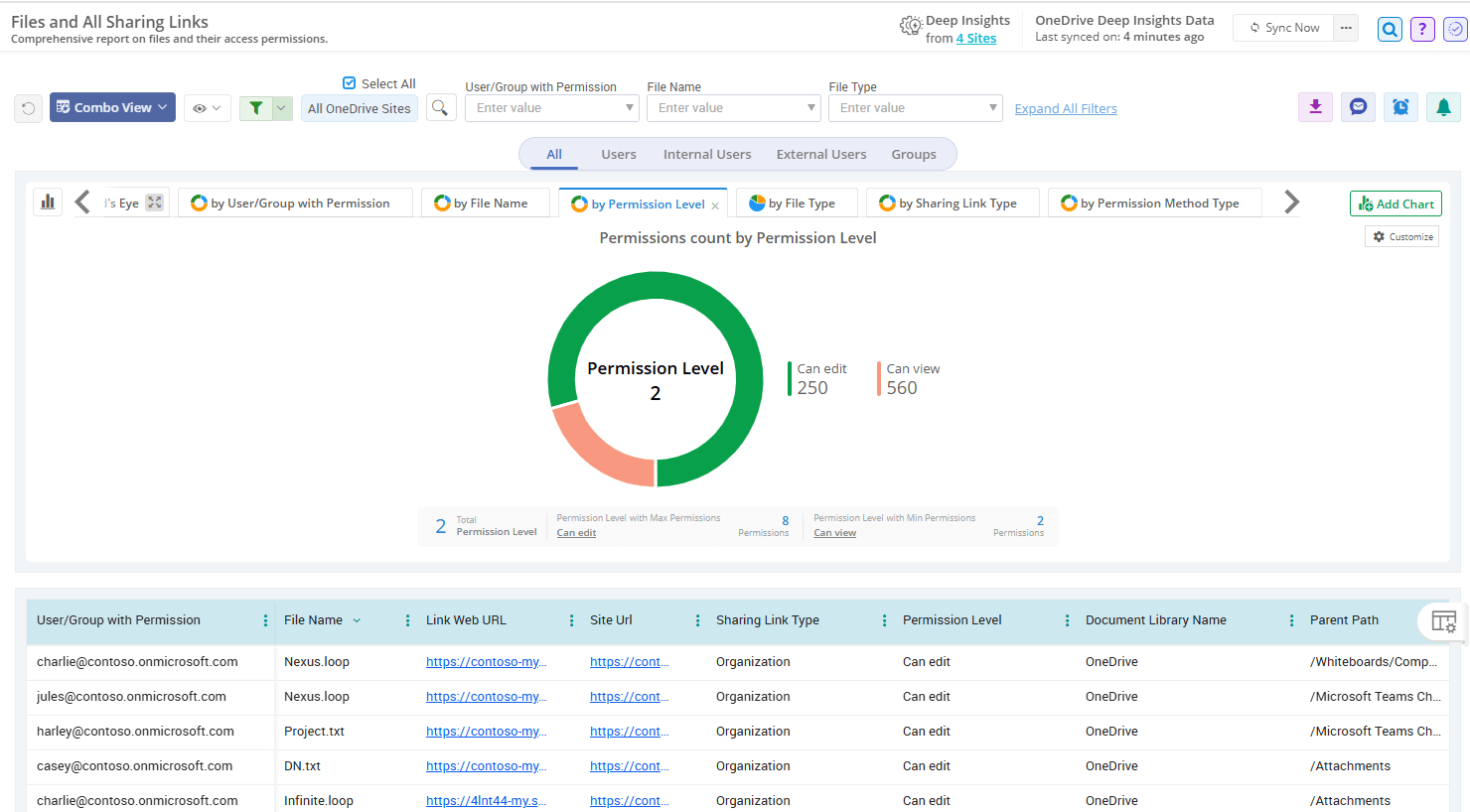
Task: Select the by Sharing Link Type chart tab
Action: [x=952, y=203]
